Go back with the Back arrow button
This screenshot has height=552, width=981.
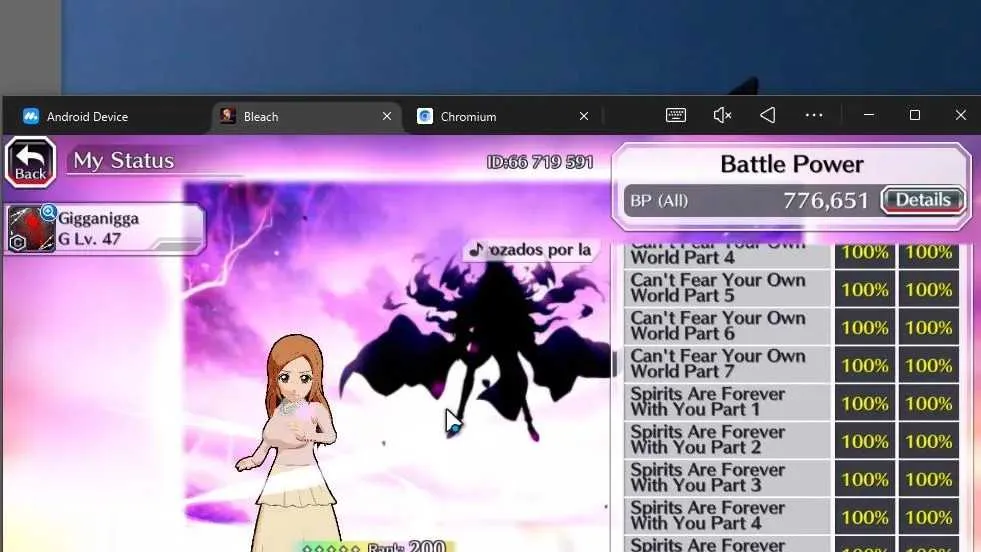click(x=31, y=163)
